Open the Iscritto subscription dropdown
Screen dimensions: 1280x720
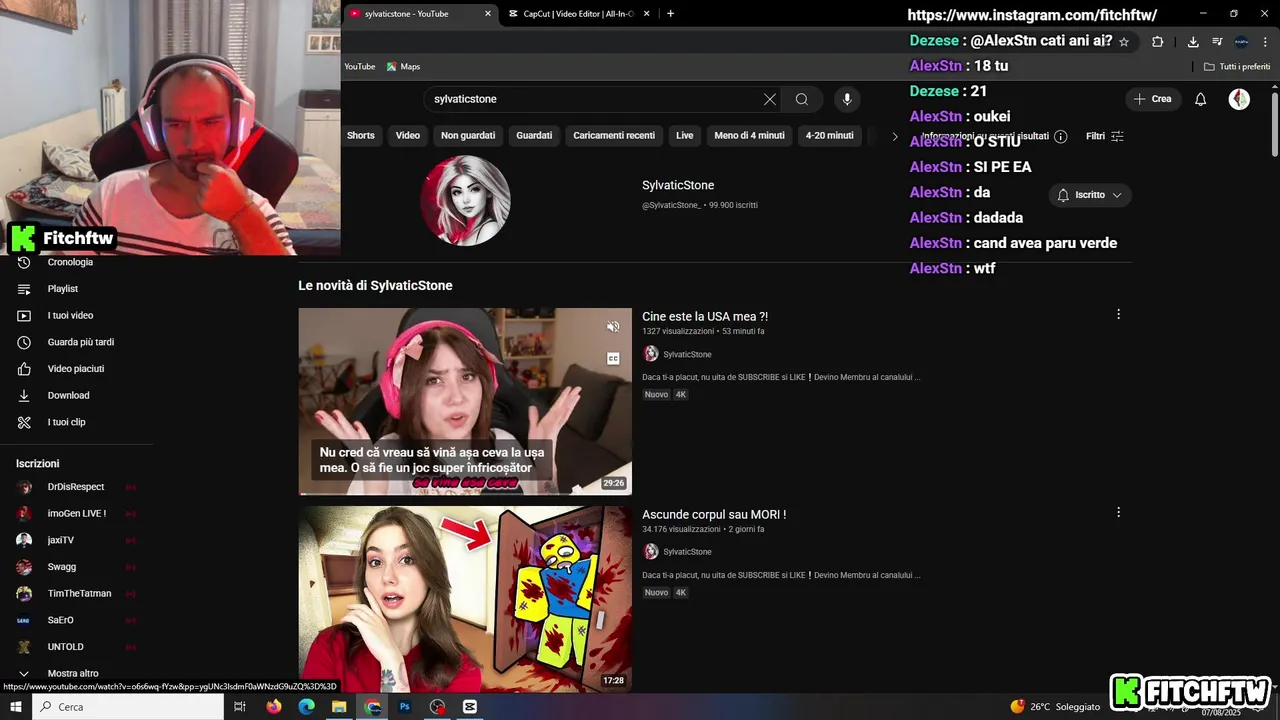point(1090,195)
